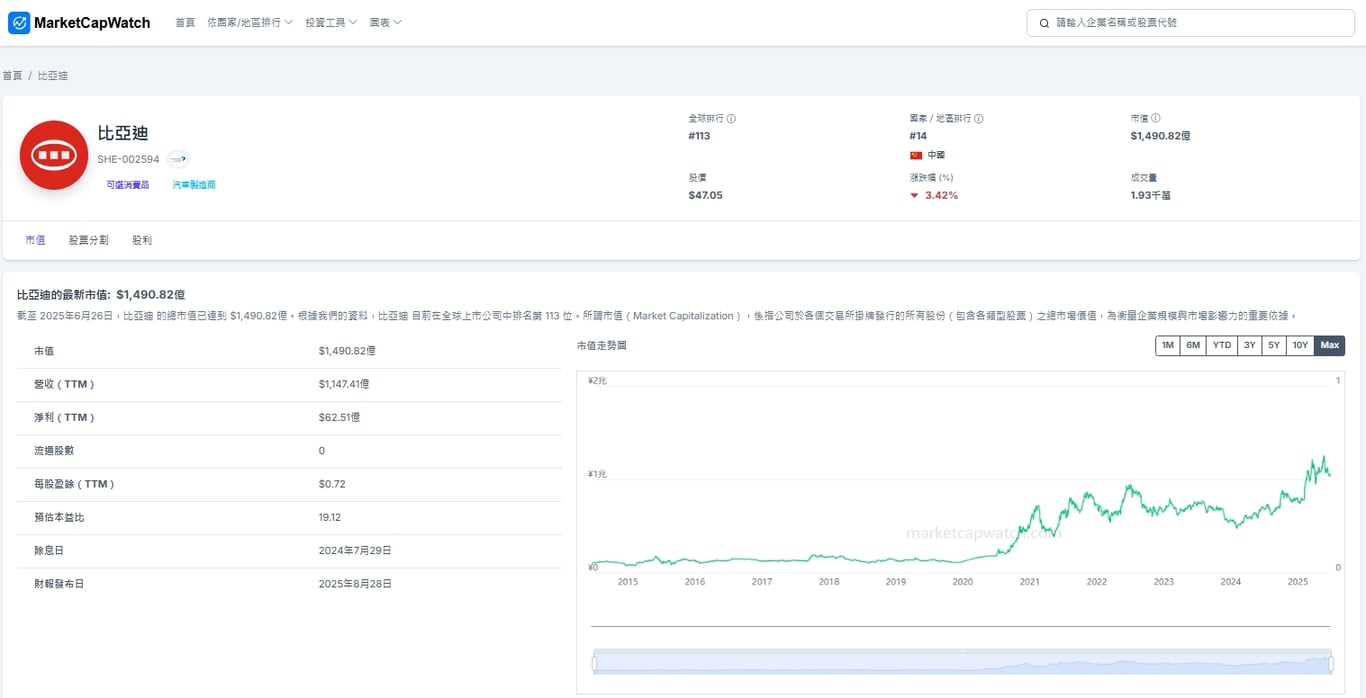The image size is (1366, 698).
Task: Click the chart range navigator overview band
Action: [x=963, y=663]
